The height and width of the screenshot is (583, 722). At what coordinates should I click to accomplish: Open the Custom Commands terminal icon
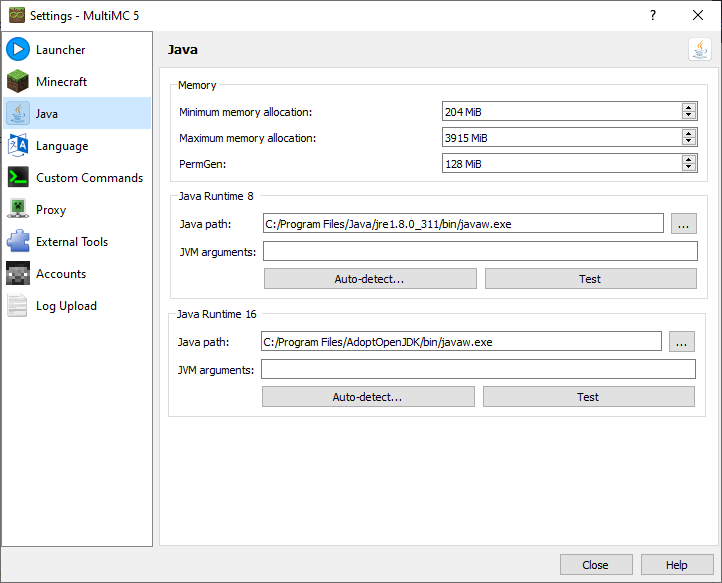18,177
